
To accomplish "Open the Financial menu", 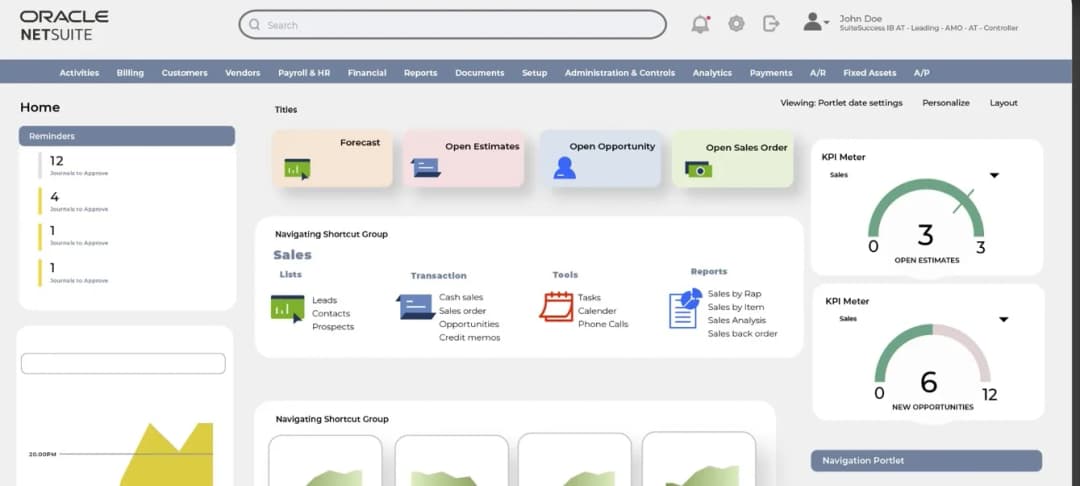I will point(367,72).
